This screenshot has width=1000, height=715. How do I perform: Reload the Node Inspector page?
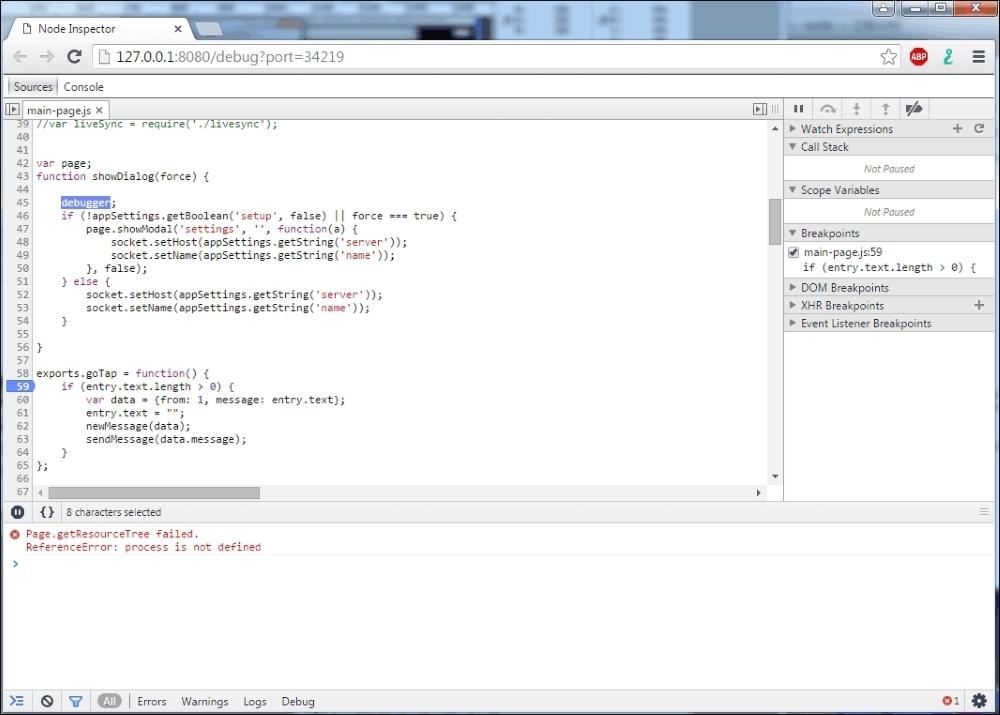[74, 57]
